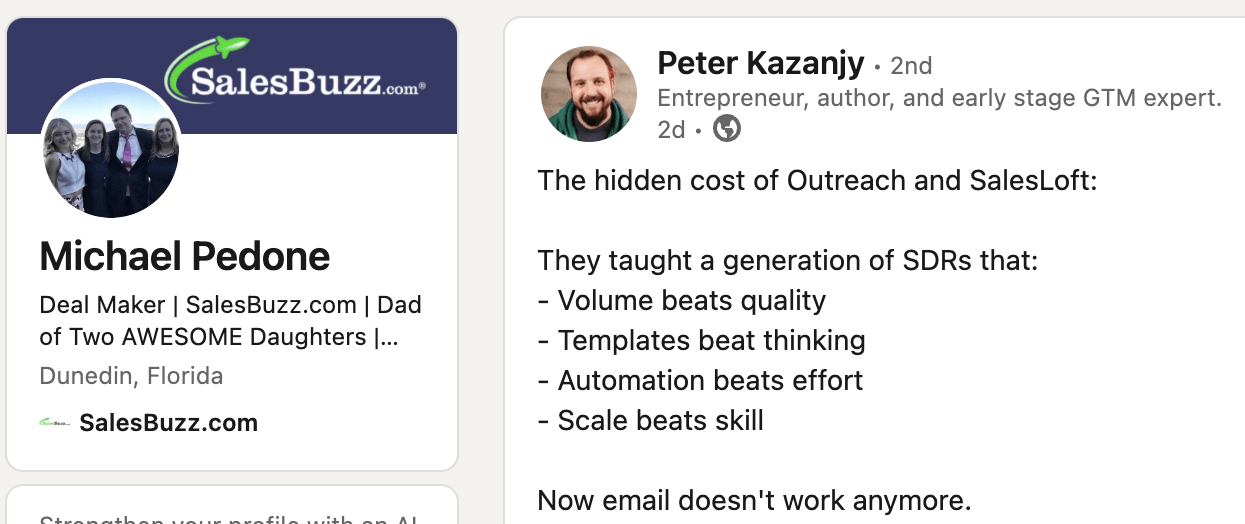Click the "Now email doesn't work anymore" sentence

coord(754,500)
